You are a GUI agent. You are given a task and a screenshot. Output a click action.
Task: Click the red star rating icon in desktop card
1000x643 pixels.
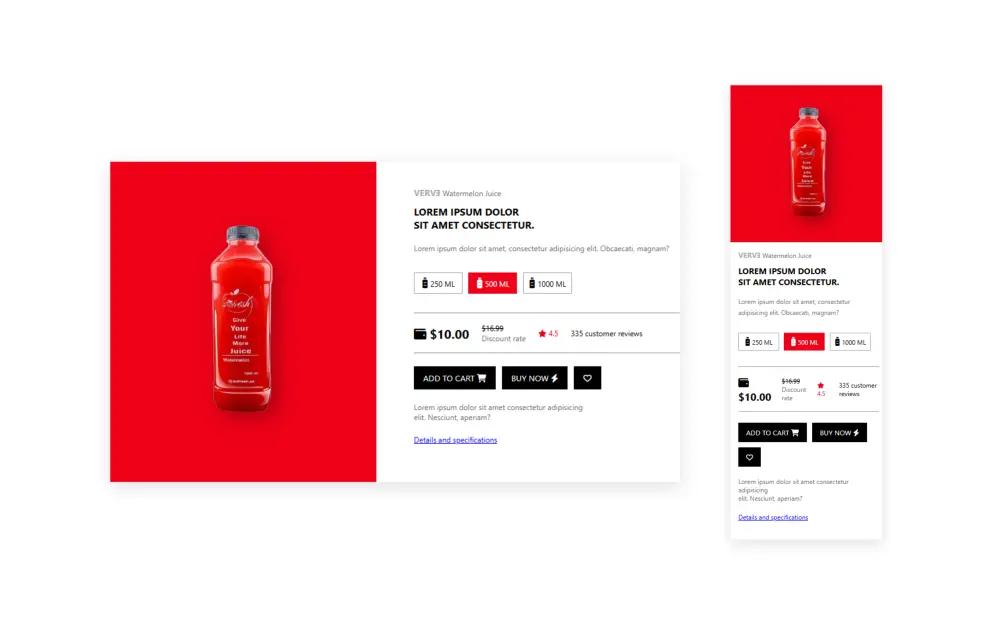coord(542,334)
